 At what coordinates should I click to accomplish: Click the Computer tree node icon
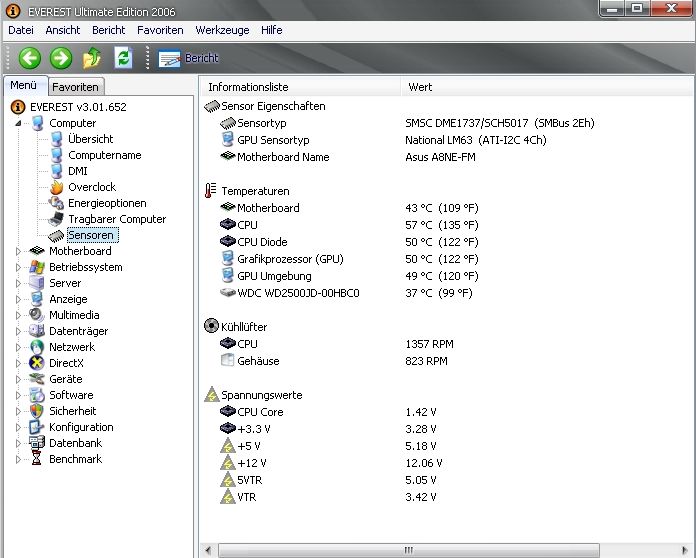[38, 123]
